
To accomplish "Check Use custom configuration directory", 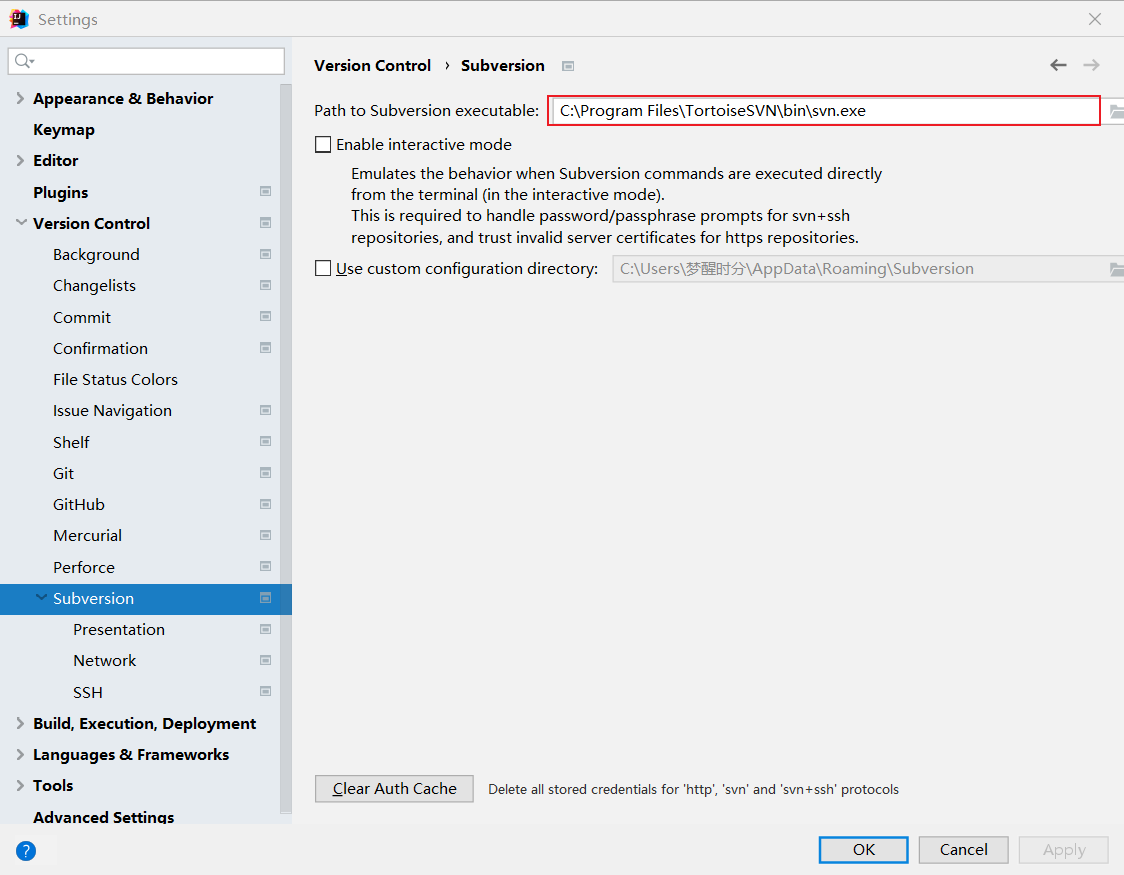I will tap(323, 269).
